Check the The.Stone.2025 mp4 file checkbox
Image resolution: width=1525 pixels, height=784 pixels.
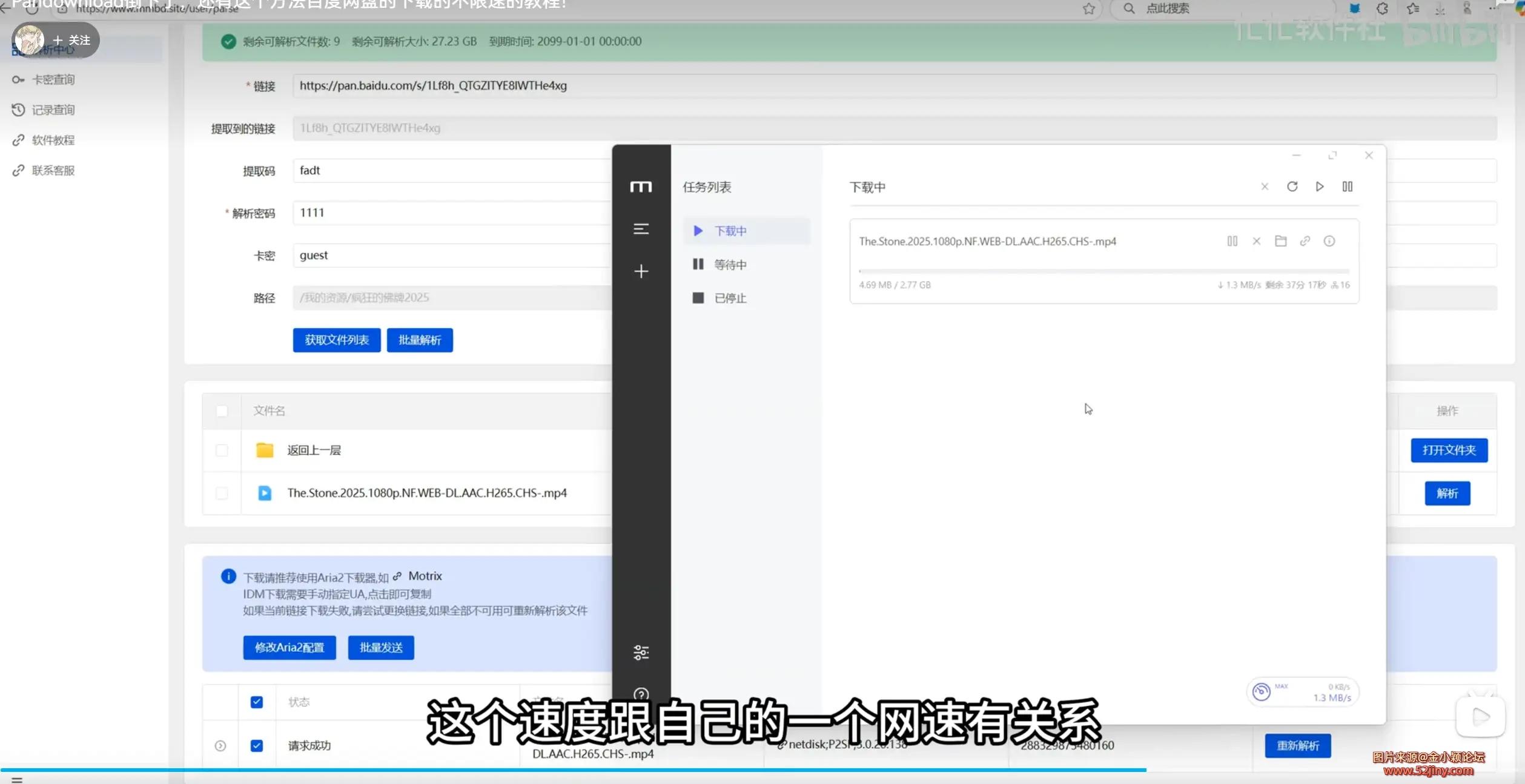coord(222,493)
